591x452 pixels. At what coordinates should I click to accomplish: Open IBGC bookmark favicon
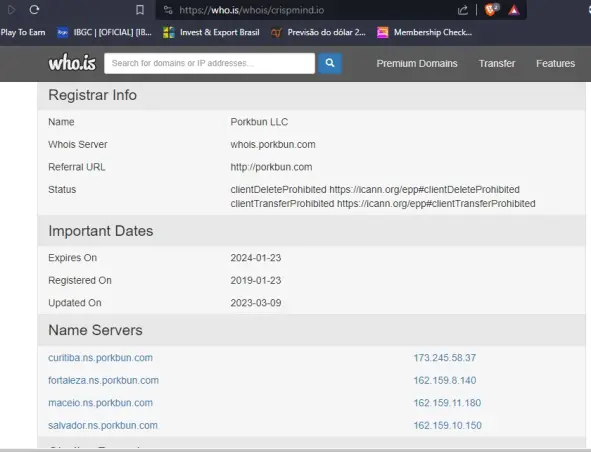pos(62,33)
